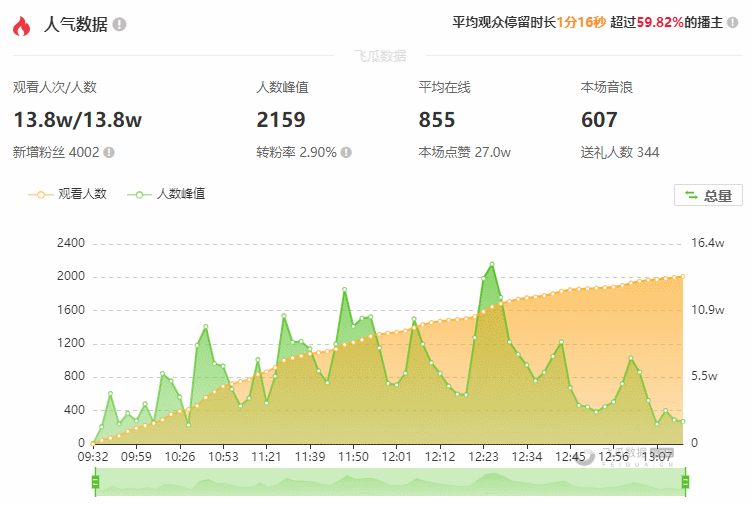Click the 观看人次/人数 value 13.8w/13.8w
Screen dimensions: 753x505
[77, 120]
